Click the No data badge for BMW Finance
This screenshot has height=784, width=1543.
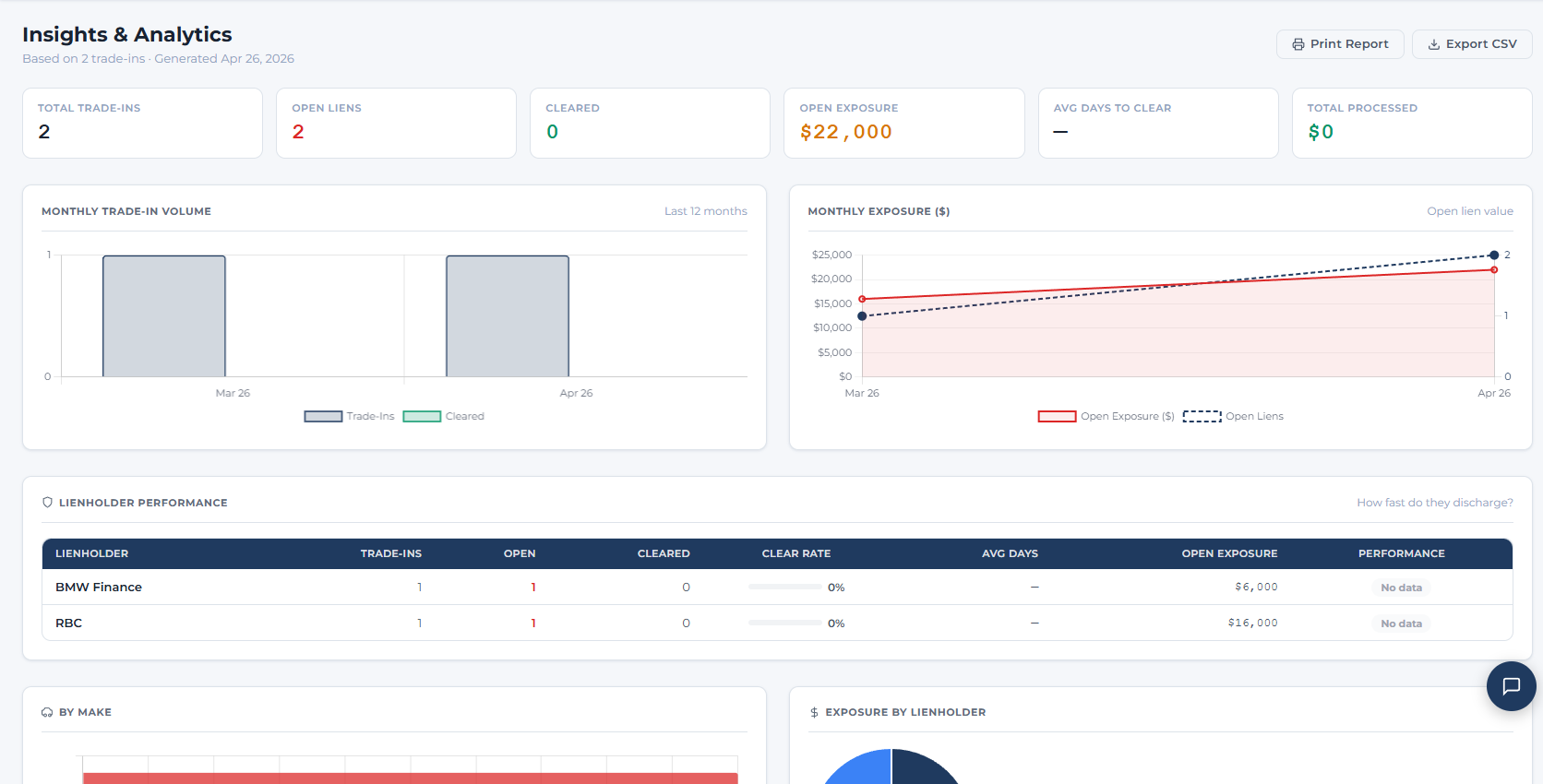click(1401, 588)
